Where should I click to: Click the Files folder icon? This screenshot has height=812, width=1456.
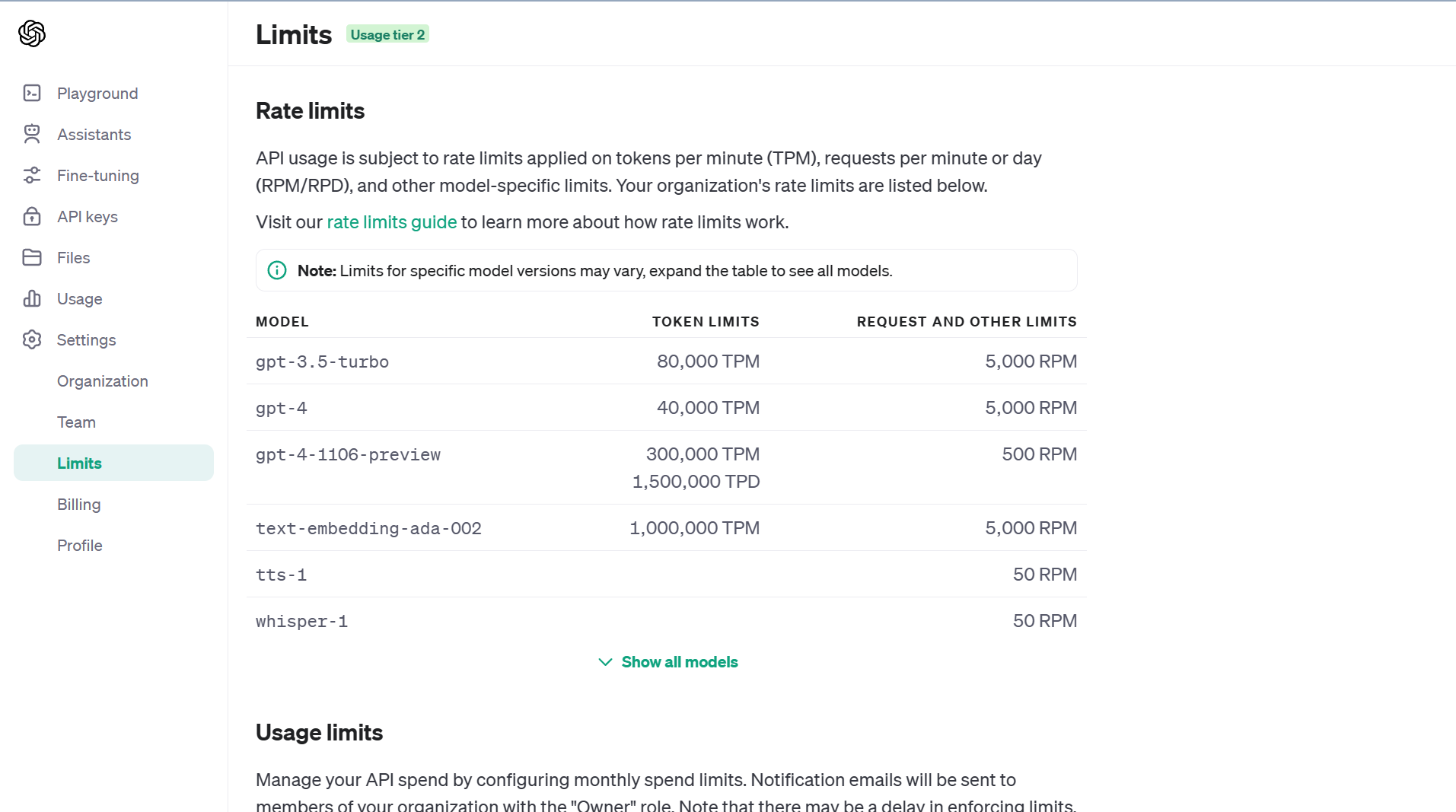tap(32, 258)
